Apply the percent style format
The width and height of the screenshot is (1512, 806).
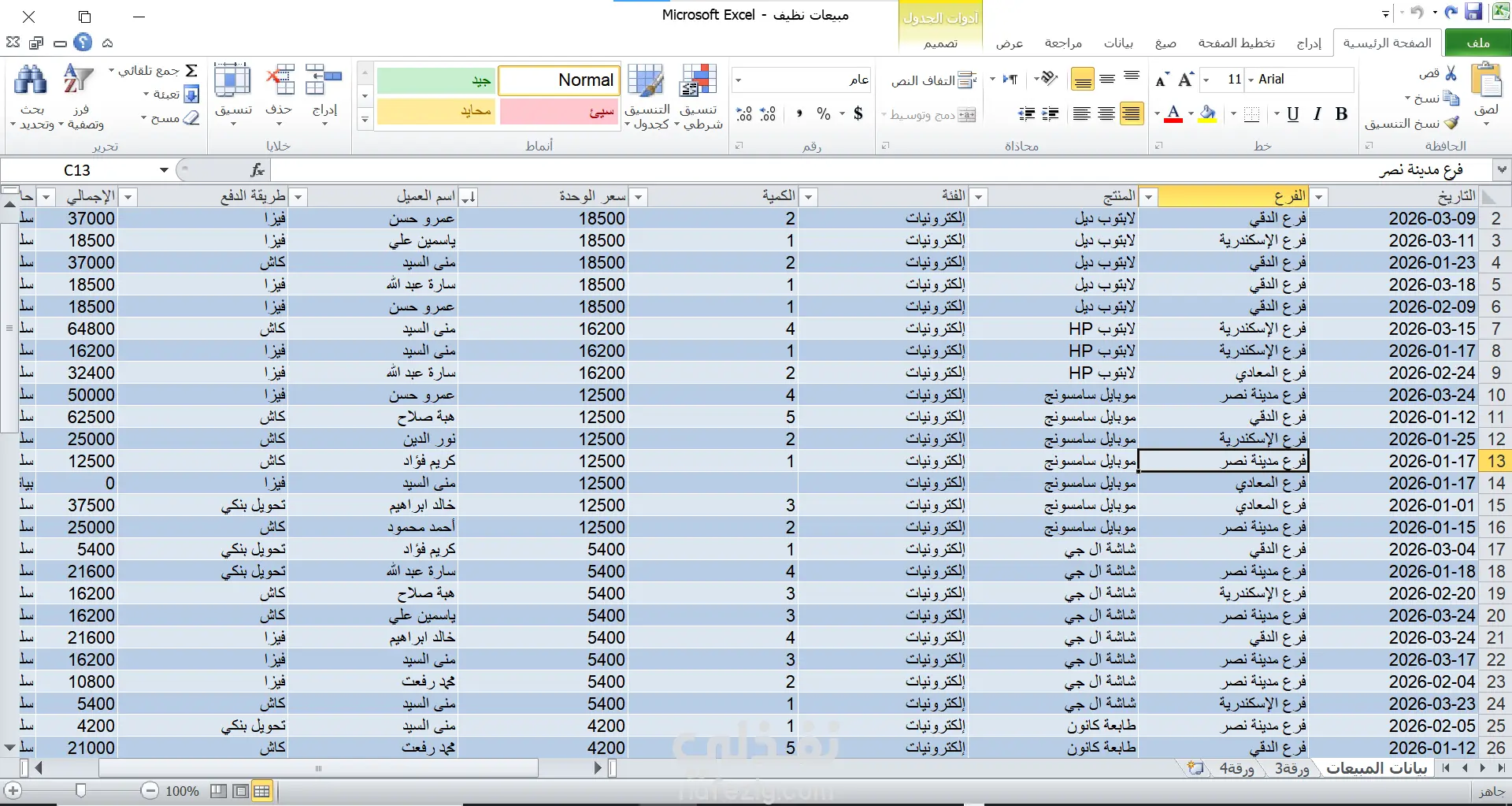824,114
